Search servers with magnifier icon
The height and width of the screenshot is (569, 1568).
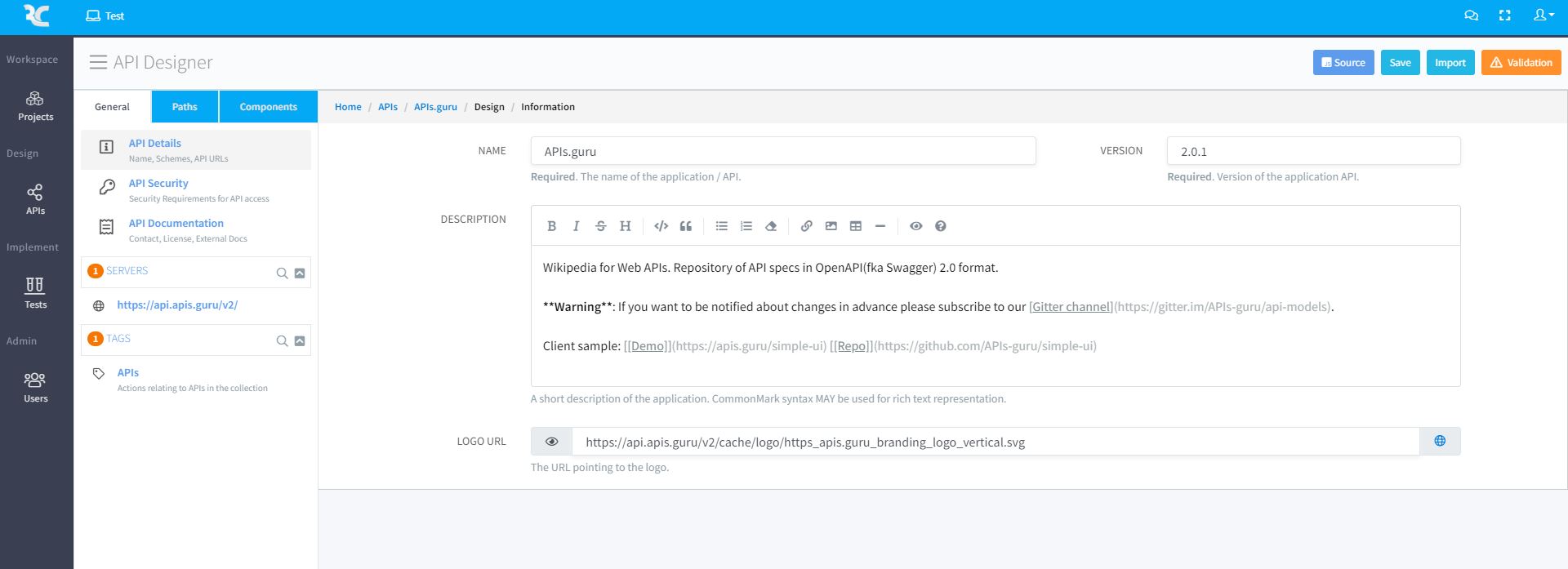point(282,273)
